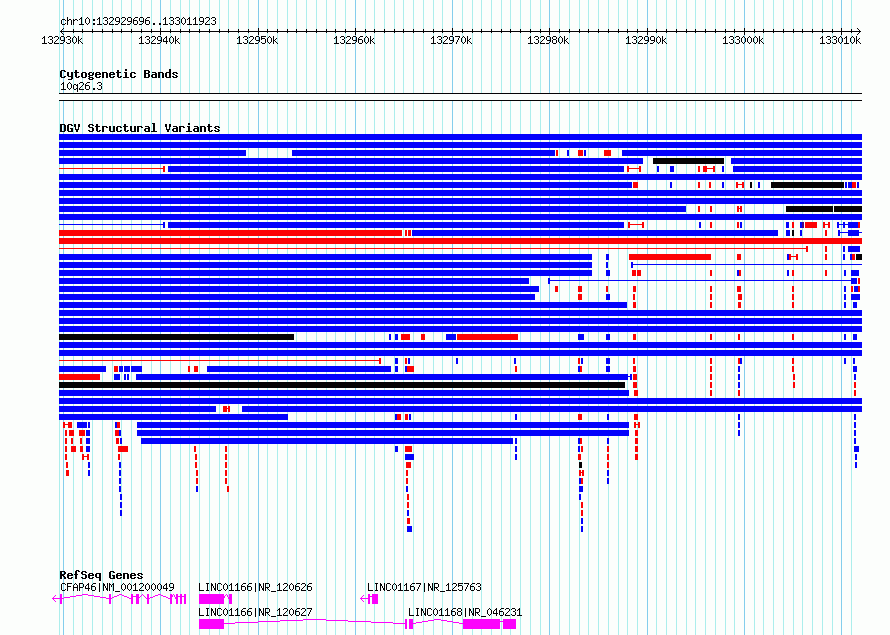Pick the 132980k ruler position
The height and width of the screenshot is (635, 890).
(x=548, y=40)
